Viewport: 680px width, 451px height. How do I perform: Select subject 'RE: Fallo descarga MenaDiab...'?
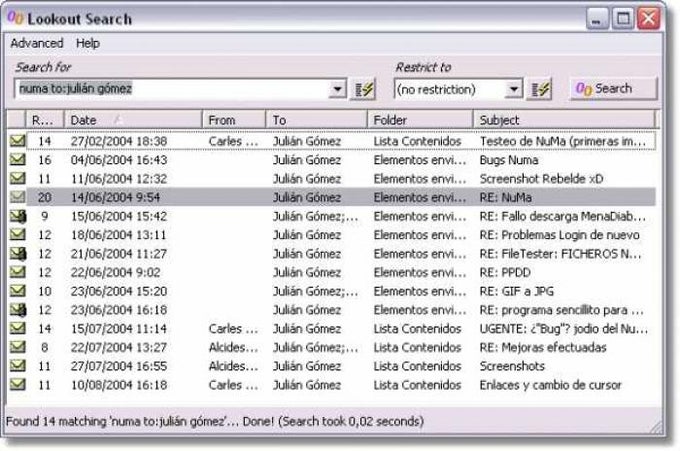coord(562,216)
